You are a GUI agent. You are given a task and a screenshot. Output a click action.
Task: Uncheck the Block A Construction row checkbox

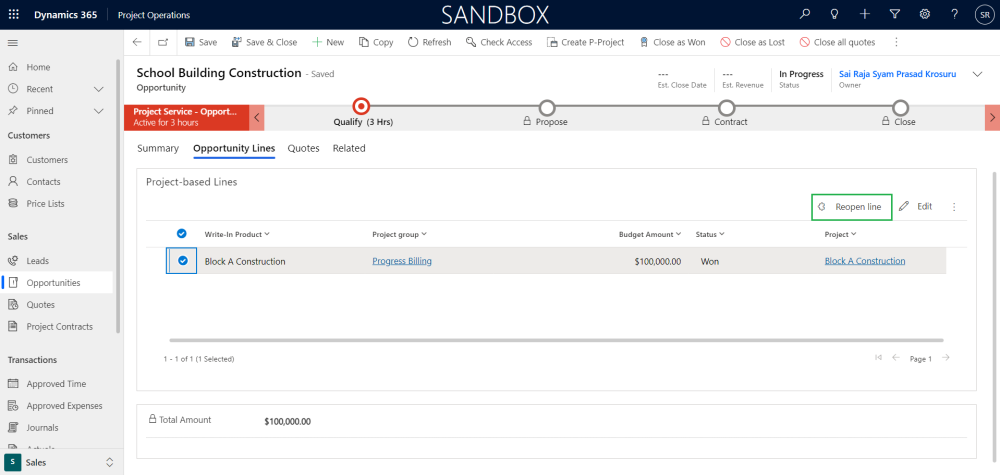182,261
